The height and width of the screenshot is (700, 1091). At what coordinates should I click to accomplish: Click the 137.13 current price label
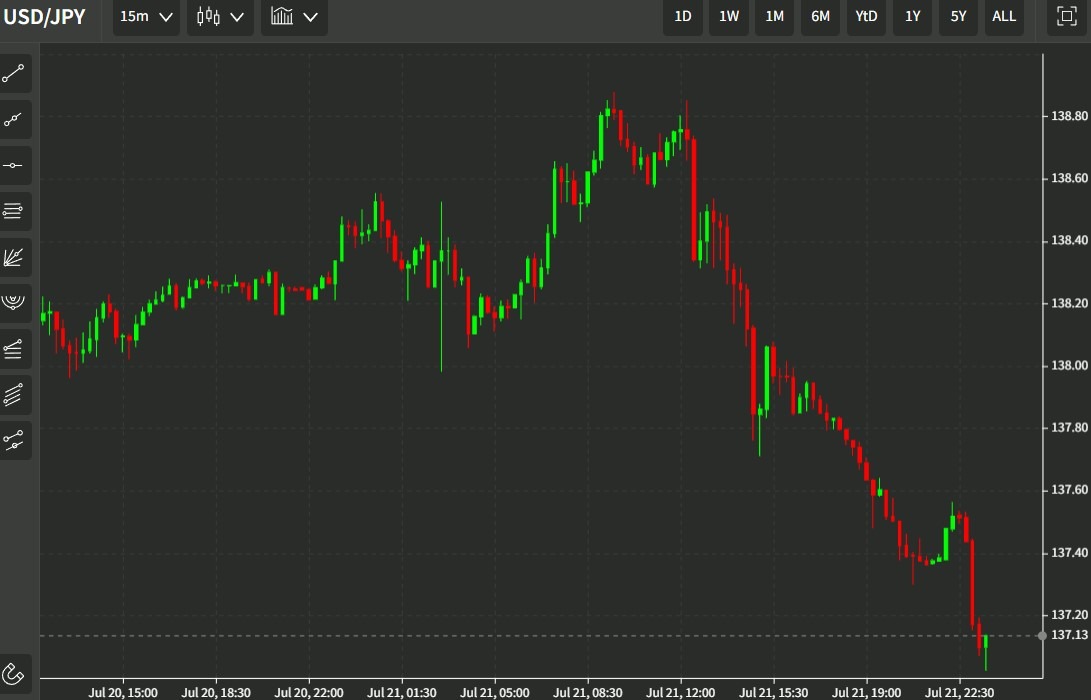(1069, 635)
